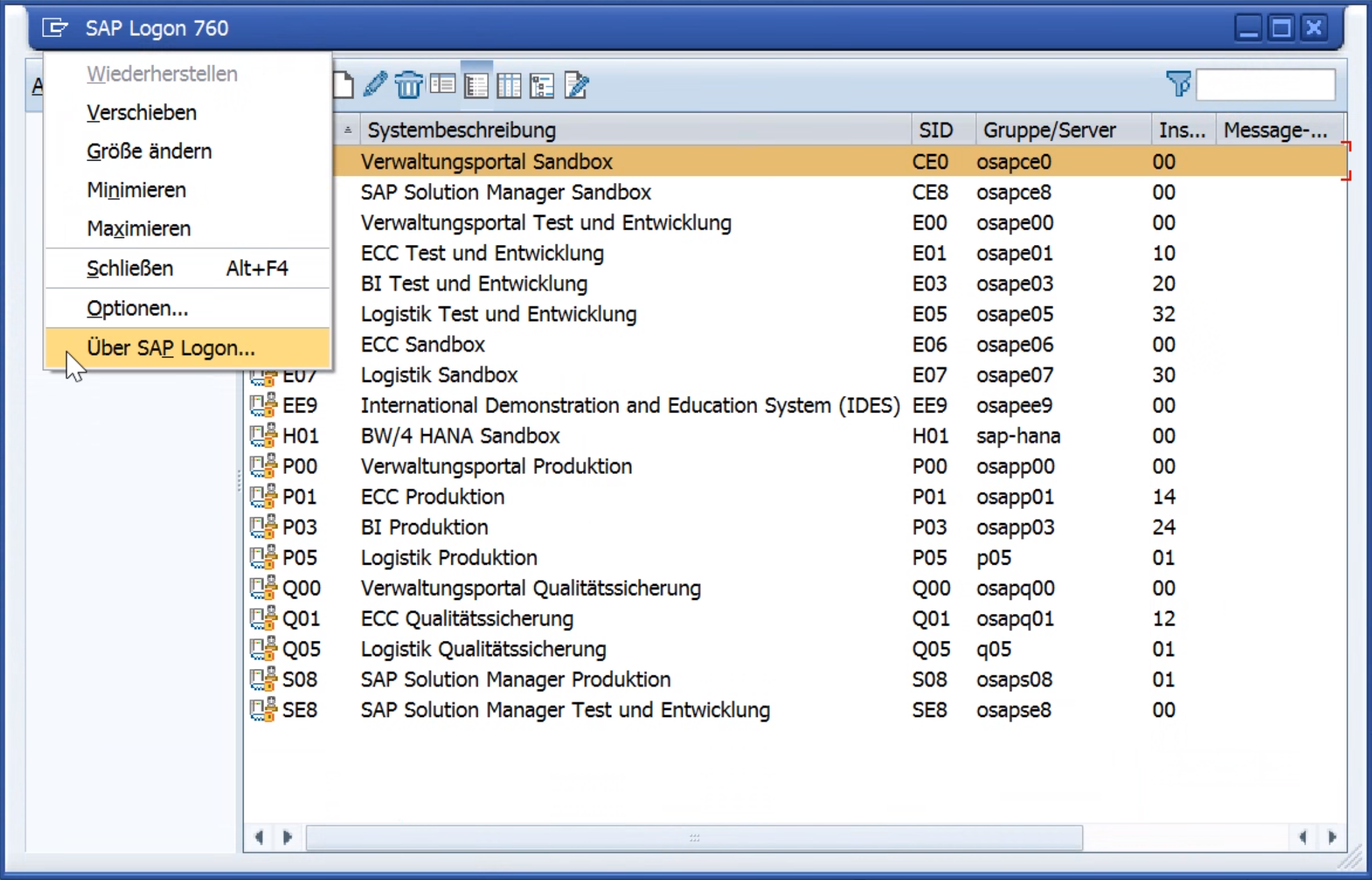Screen dimensions: 1372x880
Task: Switch to the tree view icon
Action: [542, 84]
